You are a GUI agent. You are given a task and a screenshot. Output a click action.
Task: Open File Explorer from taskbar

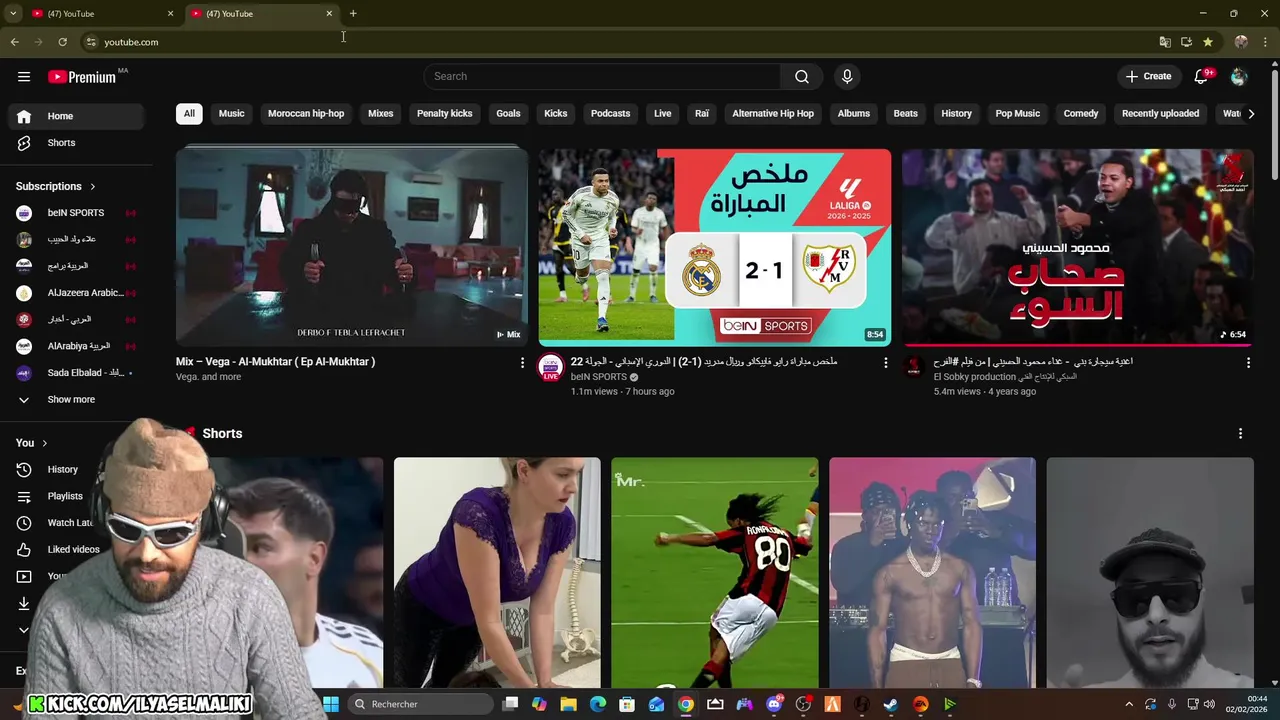[568, 704]
